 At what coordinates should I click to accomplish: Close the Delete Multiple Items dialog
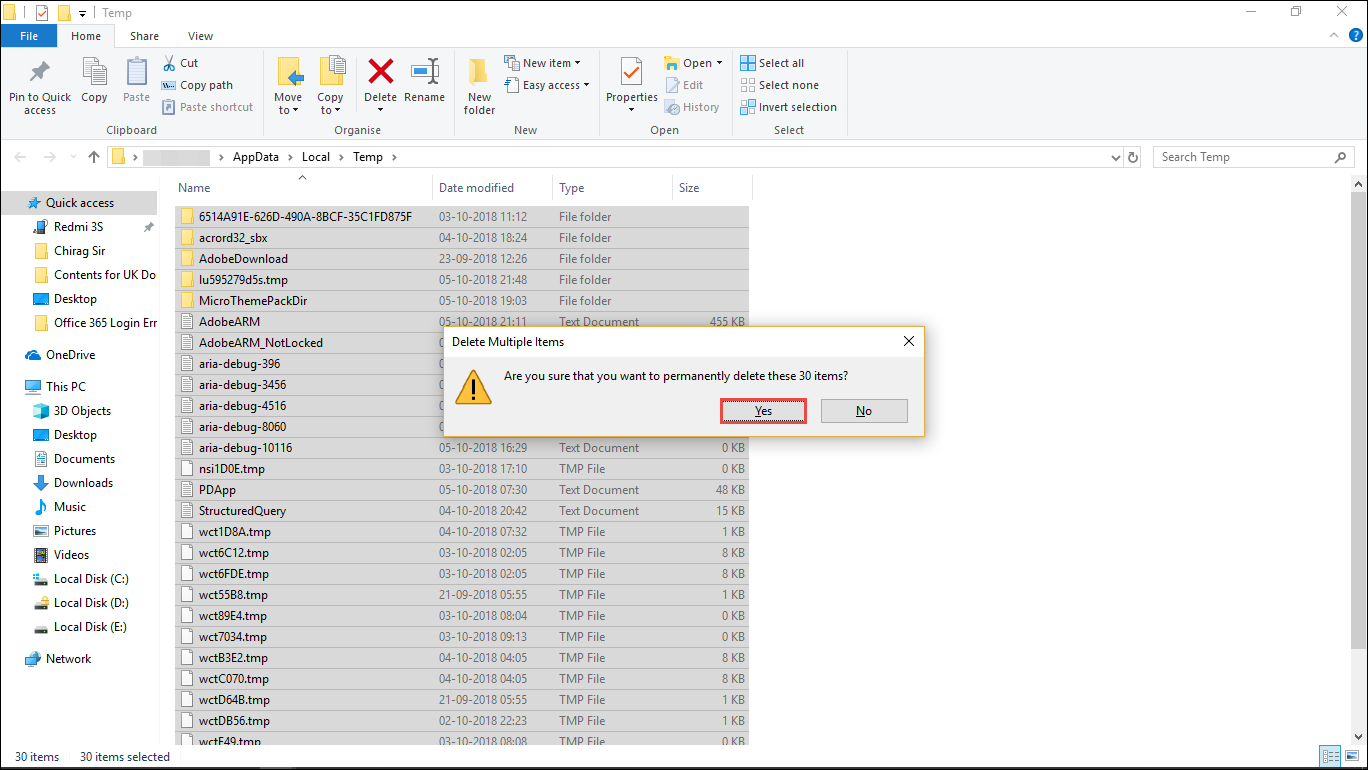click(908, 341)
